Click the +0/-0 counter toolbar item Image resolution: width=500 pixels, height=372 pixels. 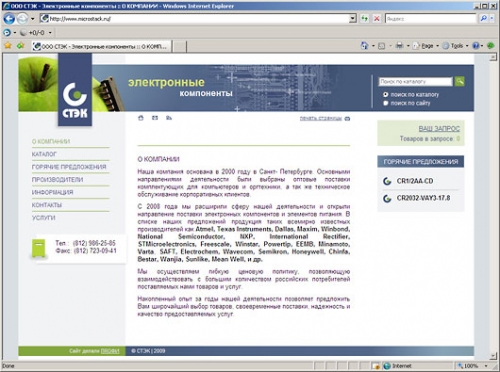pyautogui.click(x=32, y=33)
